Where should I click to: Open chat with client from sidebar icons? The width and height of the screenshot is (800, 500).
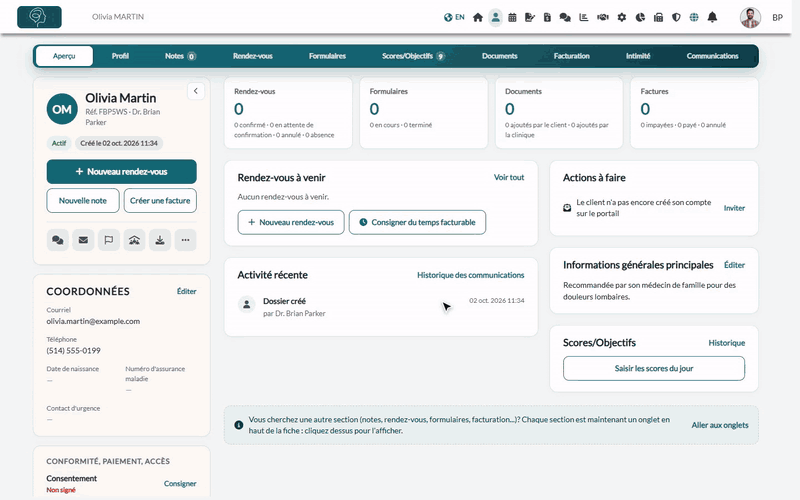point(58,240)
